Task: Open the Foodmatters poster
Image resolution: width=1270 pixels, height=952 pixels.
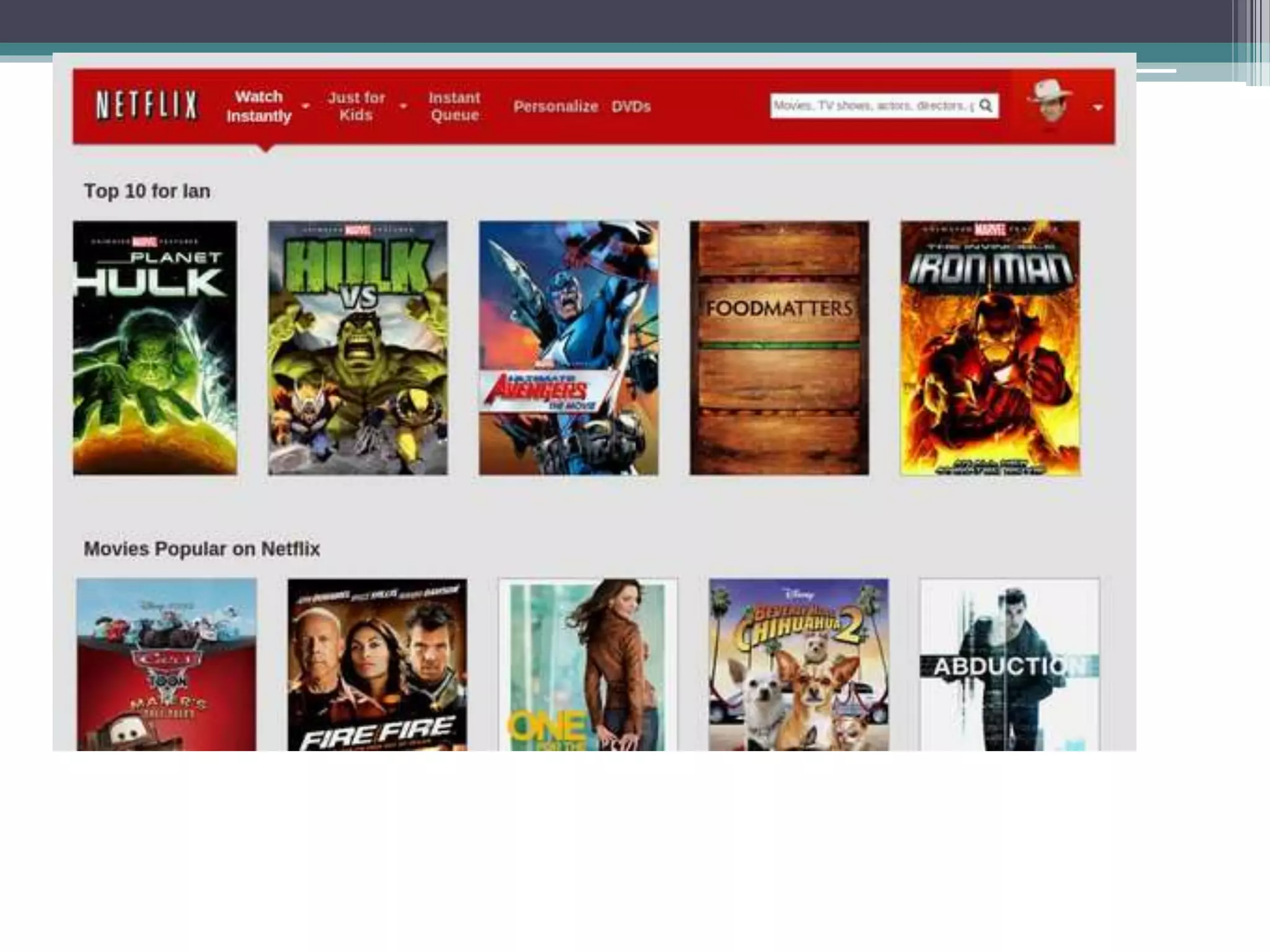Action: point(779,348)
